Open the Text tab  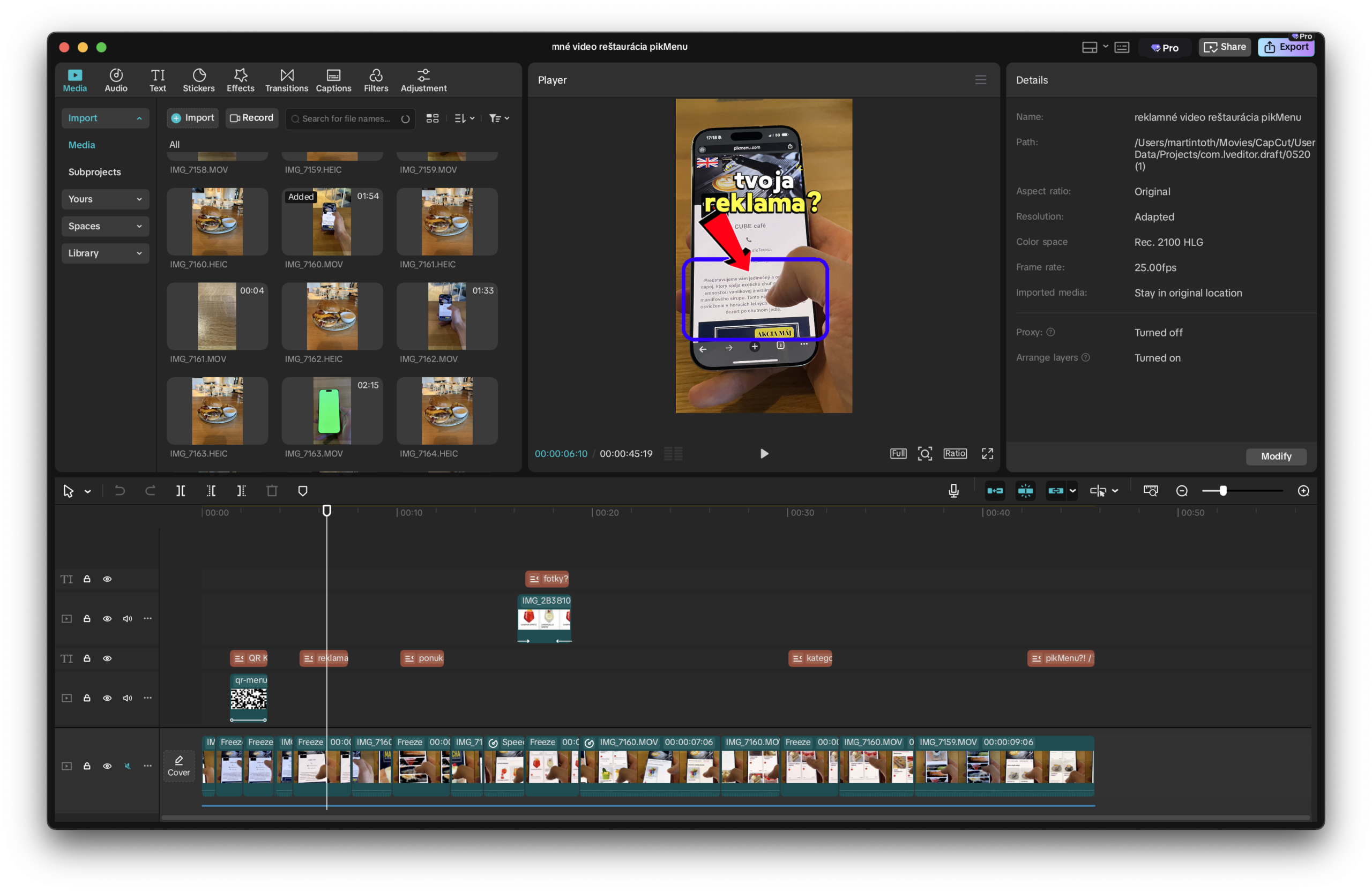[158, 80]
